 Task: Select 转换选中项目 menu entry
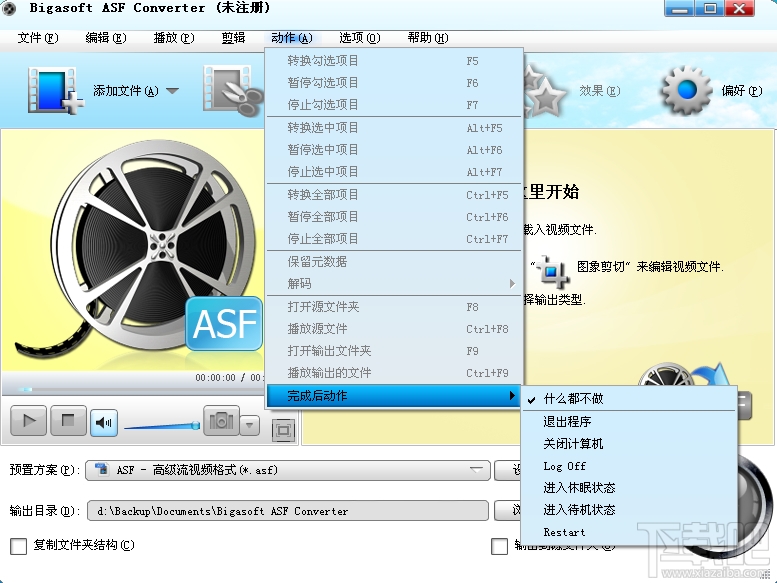(x=394, y=128)
